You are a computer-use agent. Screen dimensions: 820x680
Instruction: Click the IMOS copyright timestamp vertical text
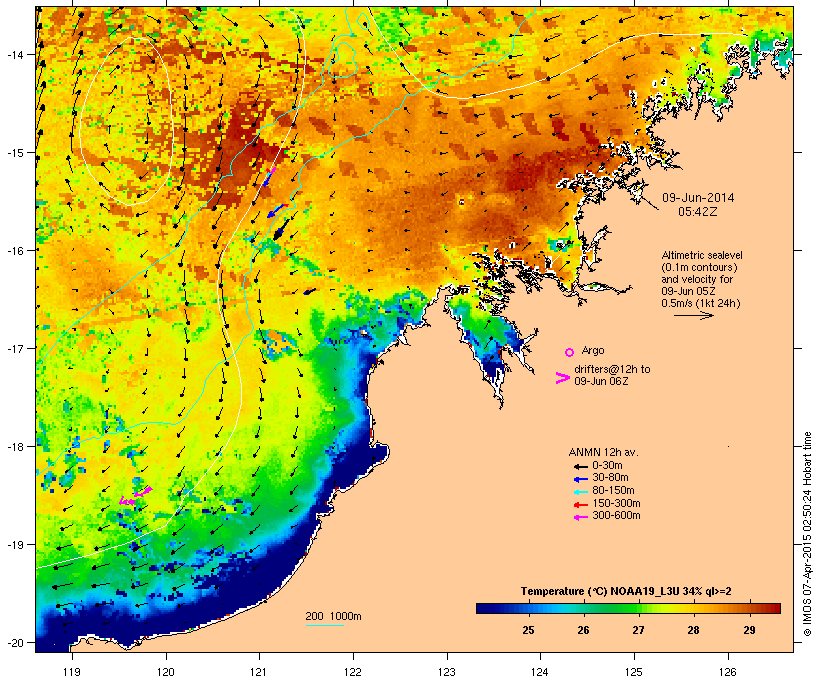tap(807, 534)
